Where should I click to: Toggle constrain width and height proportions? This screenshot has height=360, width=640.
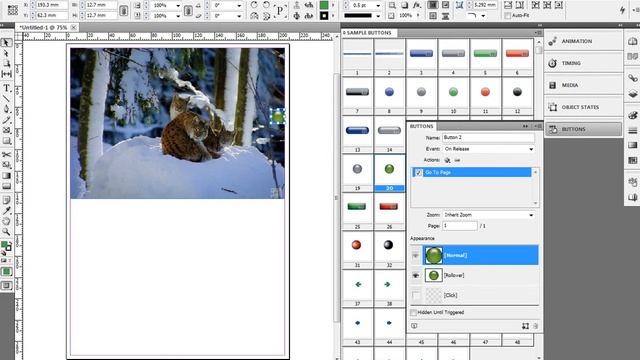(124, 10)
